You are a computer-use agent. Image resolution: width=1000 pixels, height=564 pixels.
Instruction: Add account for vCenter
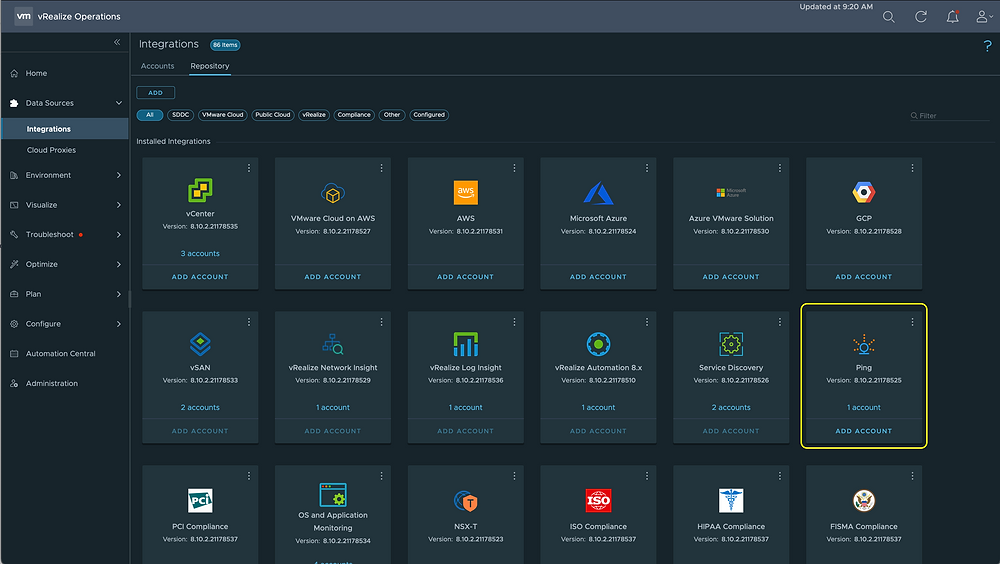point(200,277)
